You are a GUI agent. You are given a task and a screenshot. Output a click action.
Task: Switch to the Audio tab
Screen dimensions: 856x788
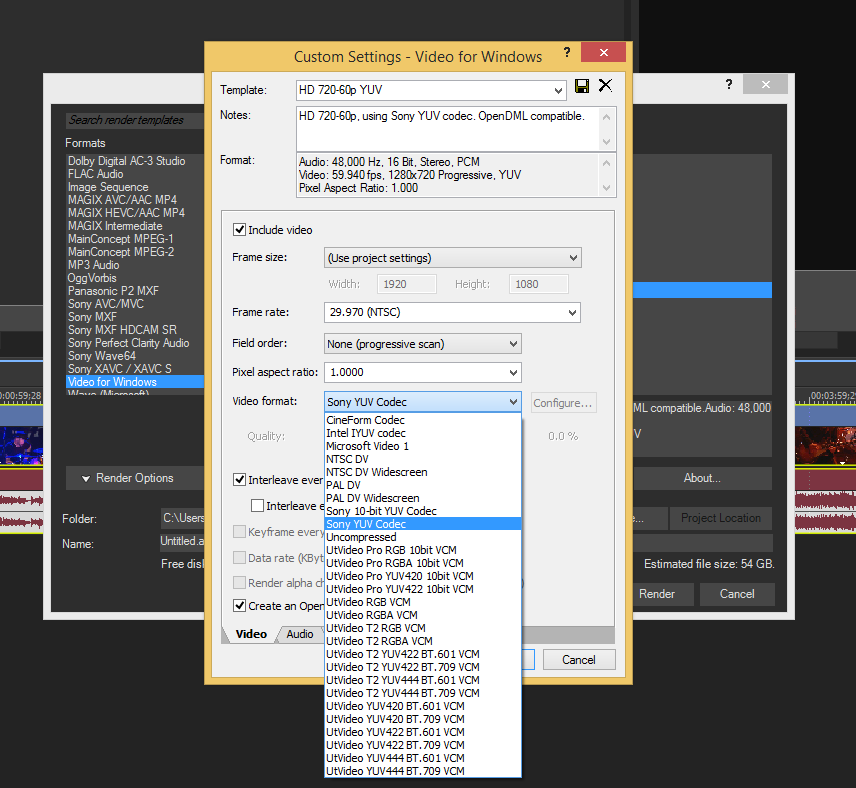[x=300, y=634]
